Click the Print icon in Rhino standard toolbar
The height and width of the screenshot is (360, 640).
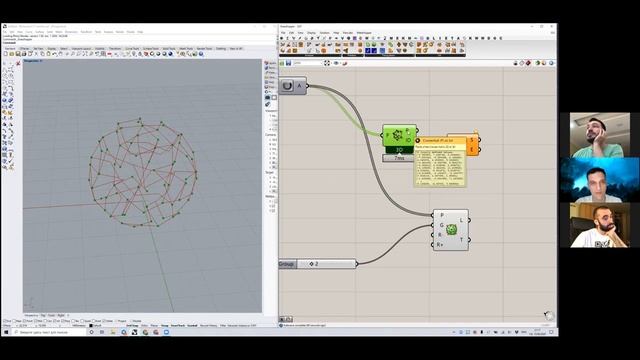tap(24, 54)
